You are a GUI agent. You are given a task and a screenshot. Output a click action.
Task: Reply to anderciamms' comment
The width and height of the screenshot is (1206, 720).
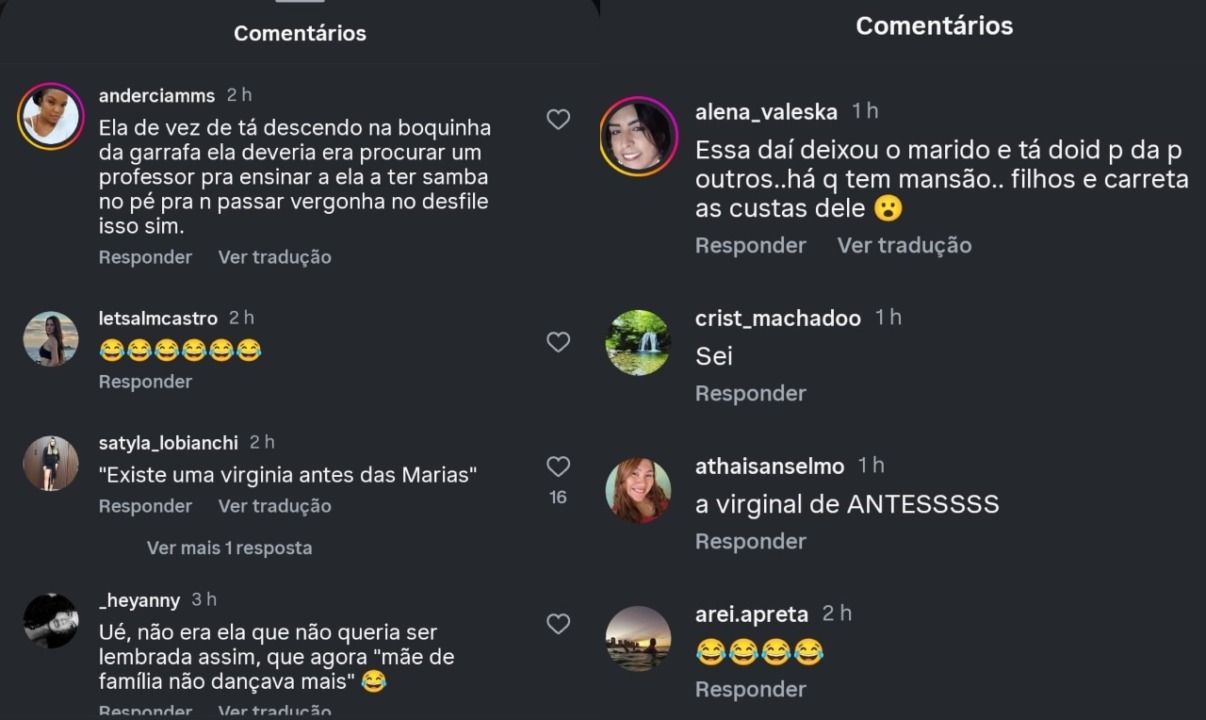tap(145, 257)
